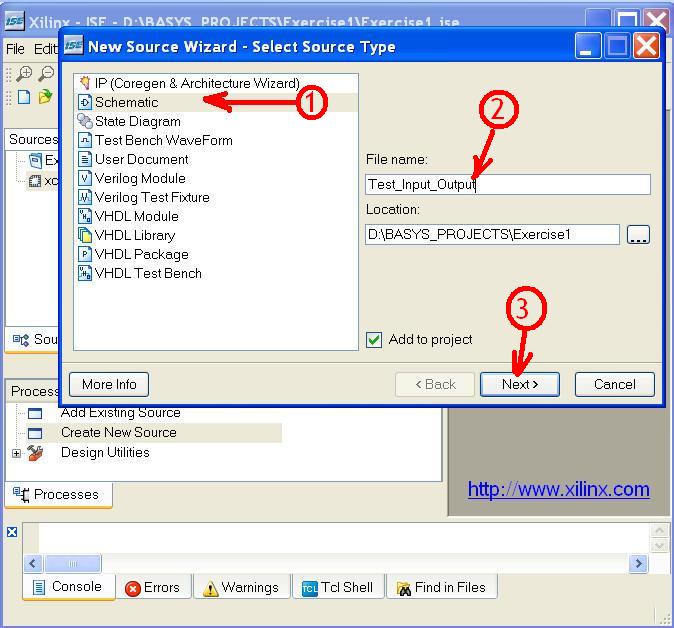The width and height of the screenshot is (674, 628).
Task: Browse for location with the ... button
Action: 638,235
